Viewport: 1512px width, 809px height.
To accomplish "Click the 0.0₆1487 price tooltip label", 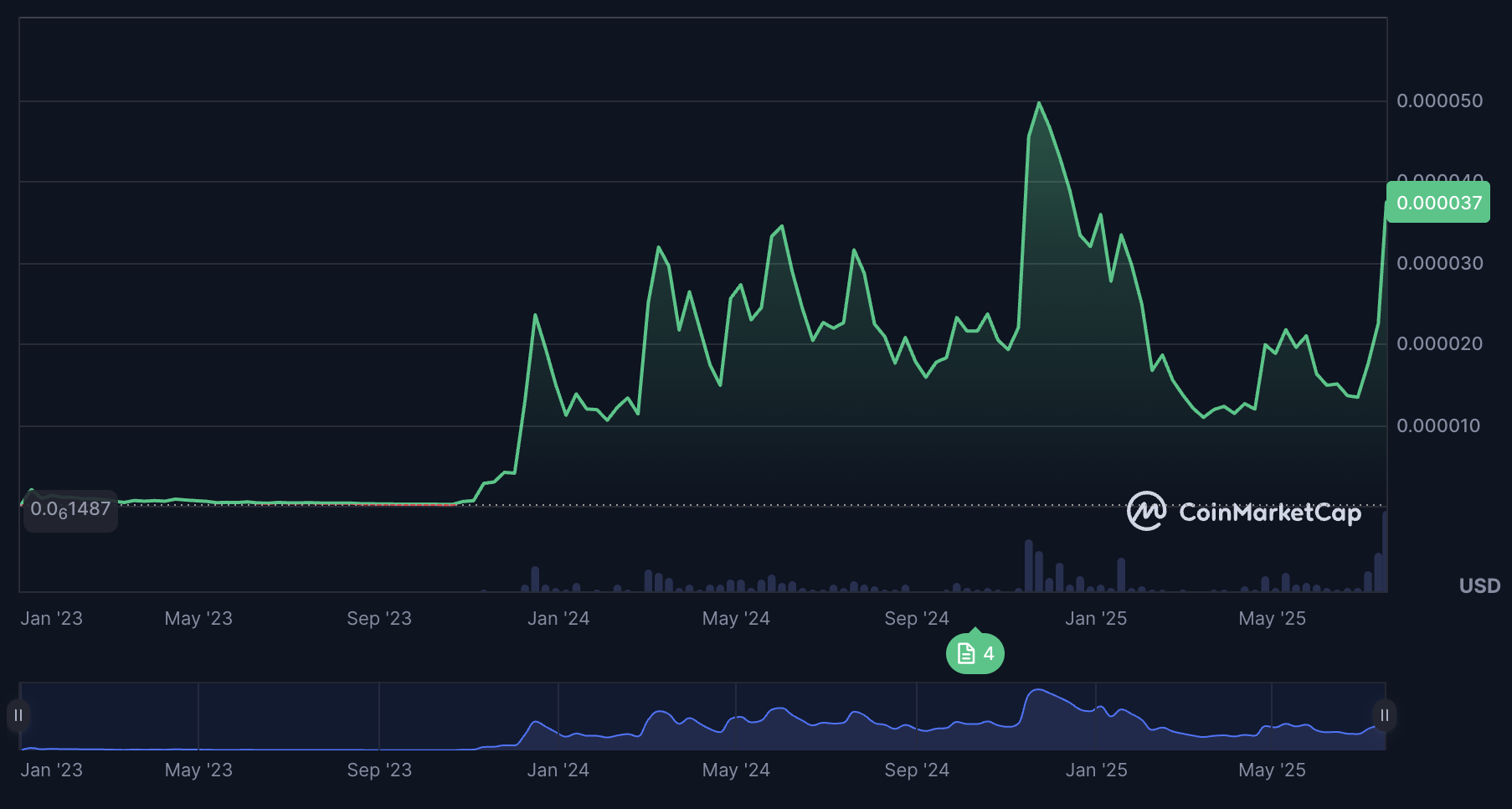I will tap(70, 509).
